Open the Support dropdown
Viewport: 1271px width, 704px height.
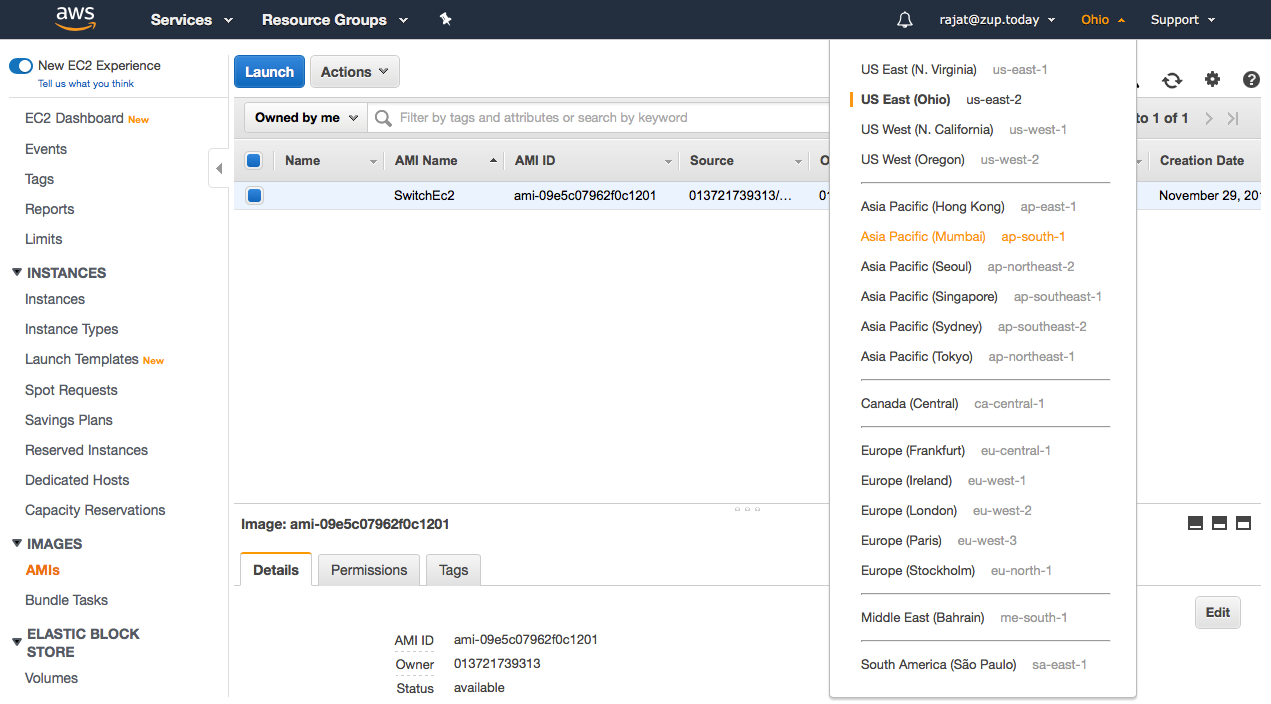click(x=1183, y=20)
